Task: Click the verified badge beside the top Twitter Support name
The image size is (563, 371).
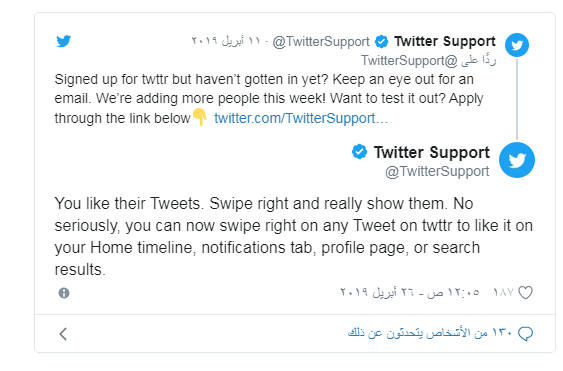Action: point(381,41)
